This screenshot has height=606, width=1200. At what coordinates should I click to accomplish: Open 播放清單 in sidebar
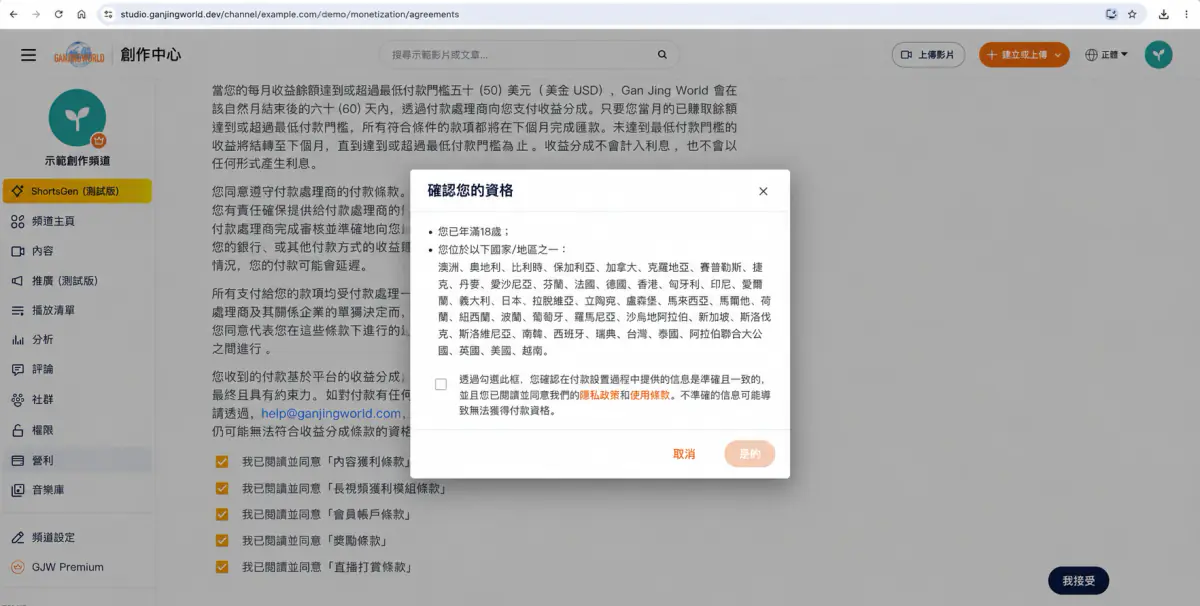(77, 310)
